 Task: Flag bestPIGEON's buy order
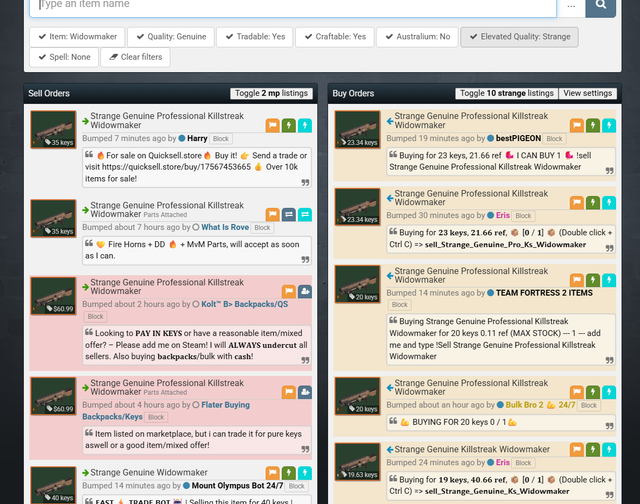(x=577, y=125)
